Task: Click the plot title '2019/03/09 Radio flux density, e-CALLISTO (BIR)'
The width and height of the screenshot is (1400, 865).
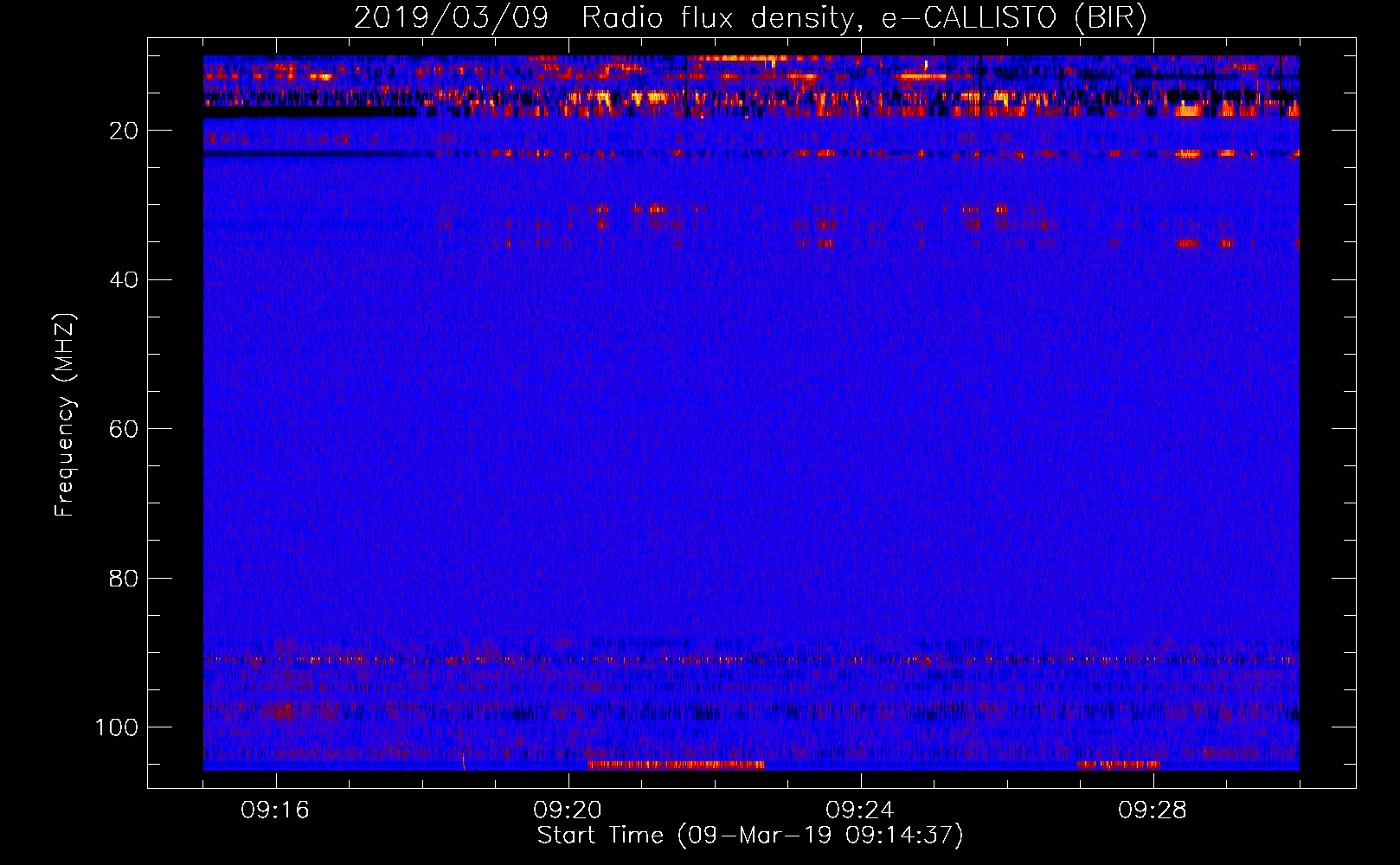Action: [750, 18]
